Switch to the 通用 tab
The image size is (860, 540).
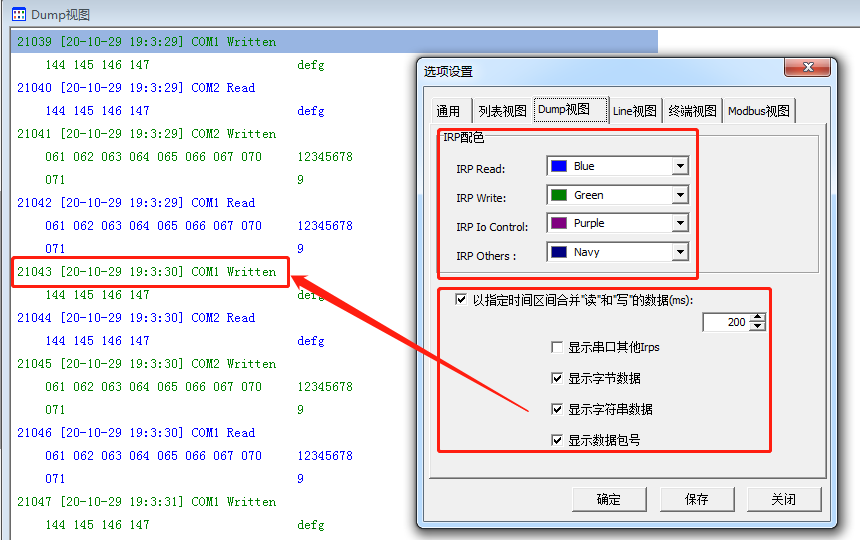[448, 111]
